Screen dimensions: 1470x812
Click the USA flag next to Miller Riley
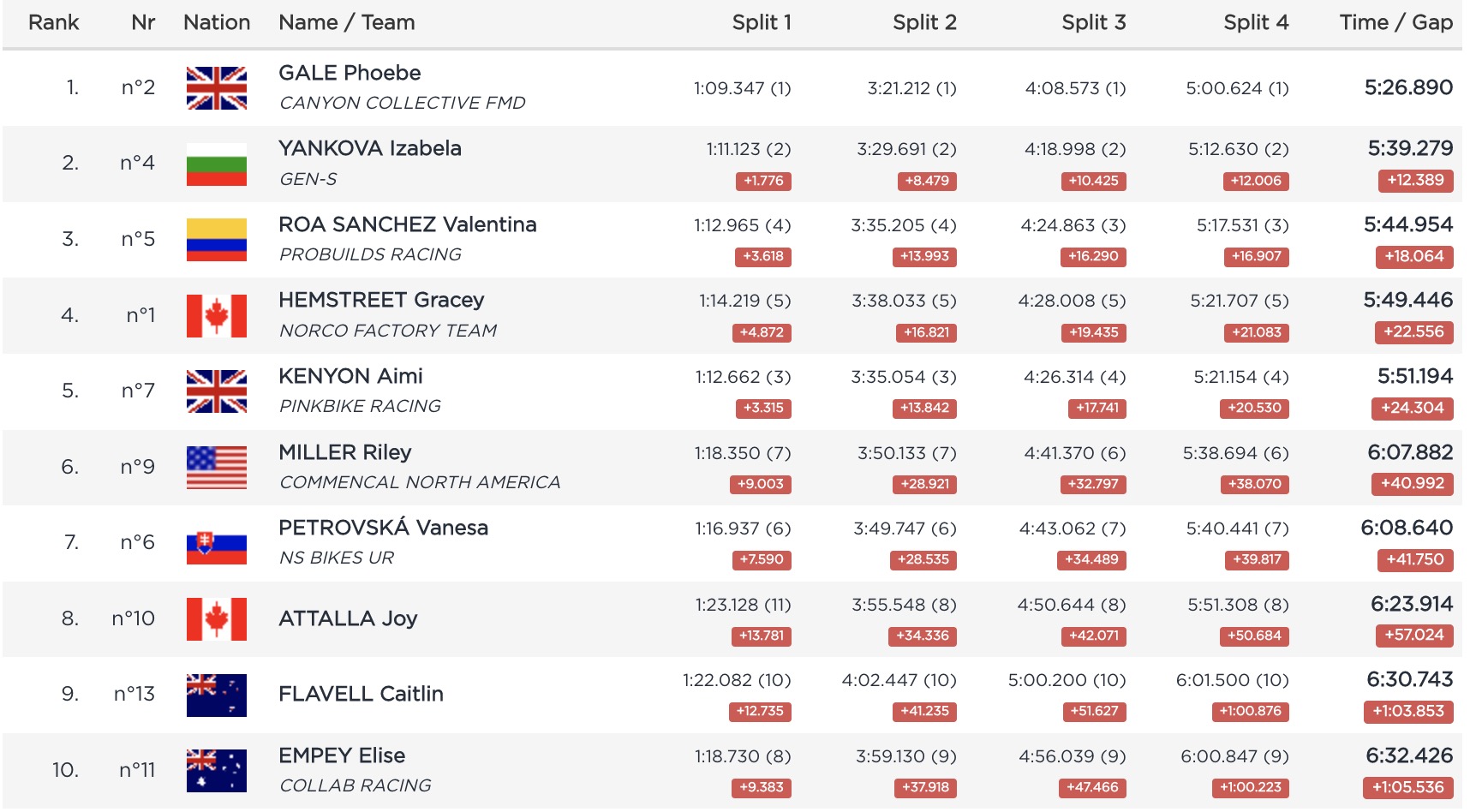(x=216, y=468)
